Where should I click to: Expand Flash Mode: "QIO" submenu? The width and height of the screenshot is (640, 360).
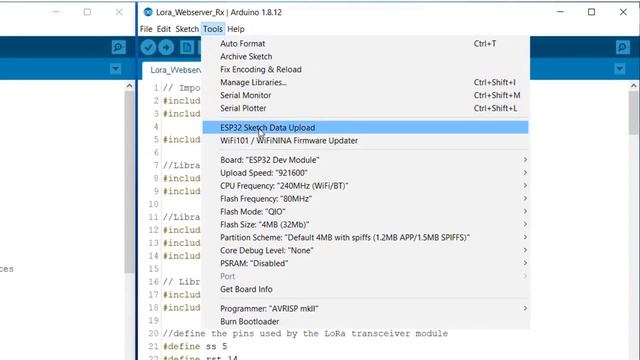pos(365,211)
